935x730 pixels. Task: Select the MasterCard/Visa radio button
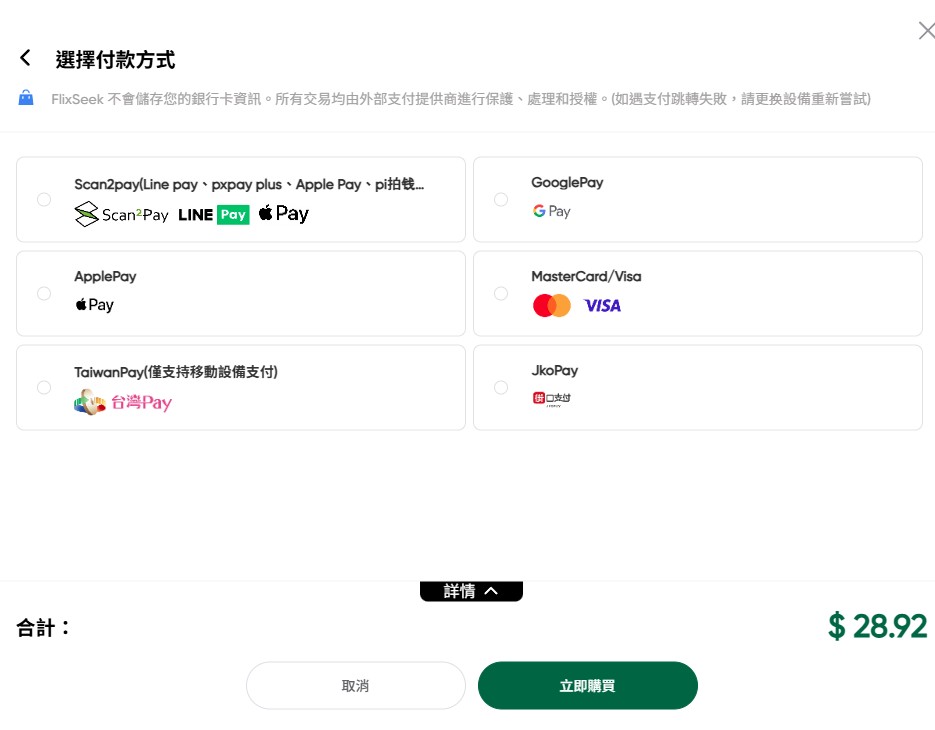point(501,293)
